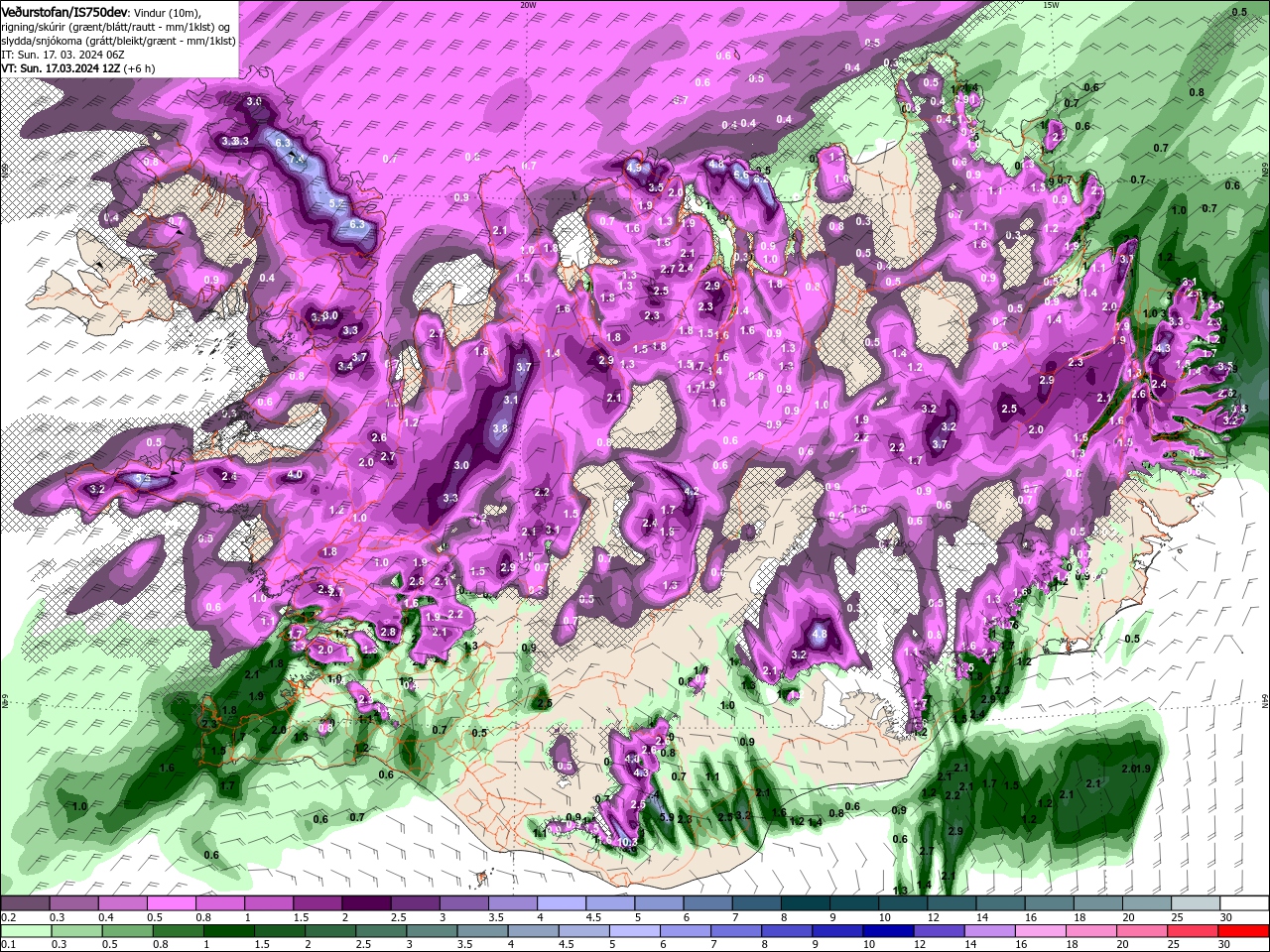Click the 15W longitude label at the top
The image size is (1270, 952).
tap(1051, 5)
